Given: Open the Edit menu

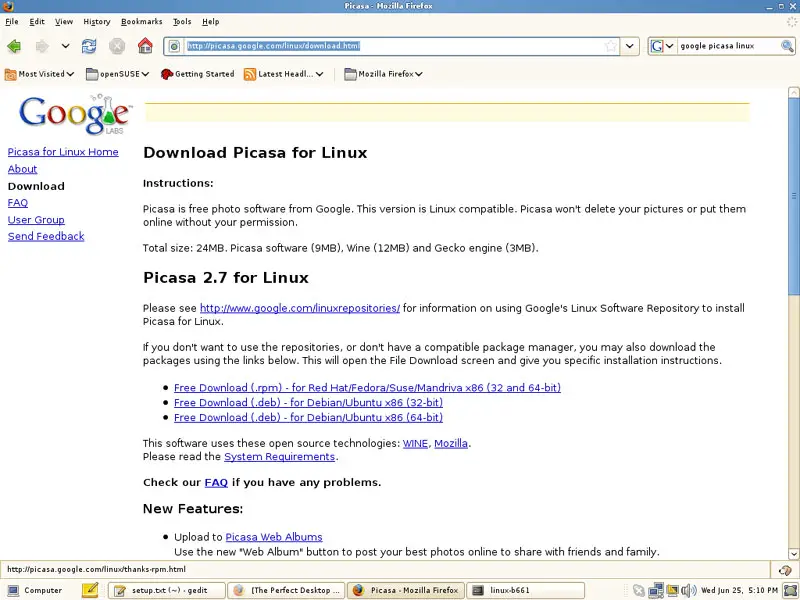Looking at the screenshot, I should tap(37, 21).
